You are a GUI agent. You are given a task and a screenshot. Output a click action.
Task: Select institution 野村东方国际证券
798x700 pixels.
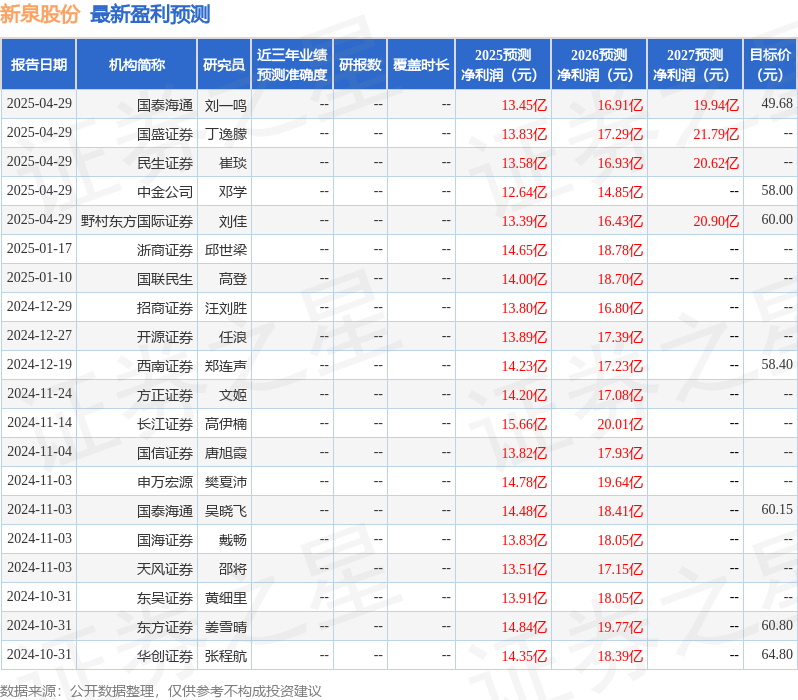point(137,221)
